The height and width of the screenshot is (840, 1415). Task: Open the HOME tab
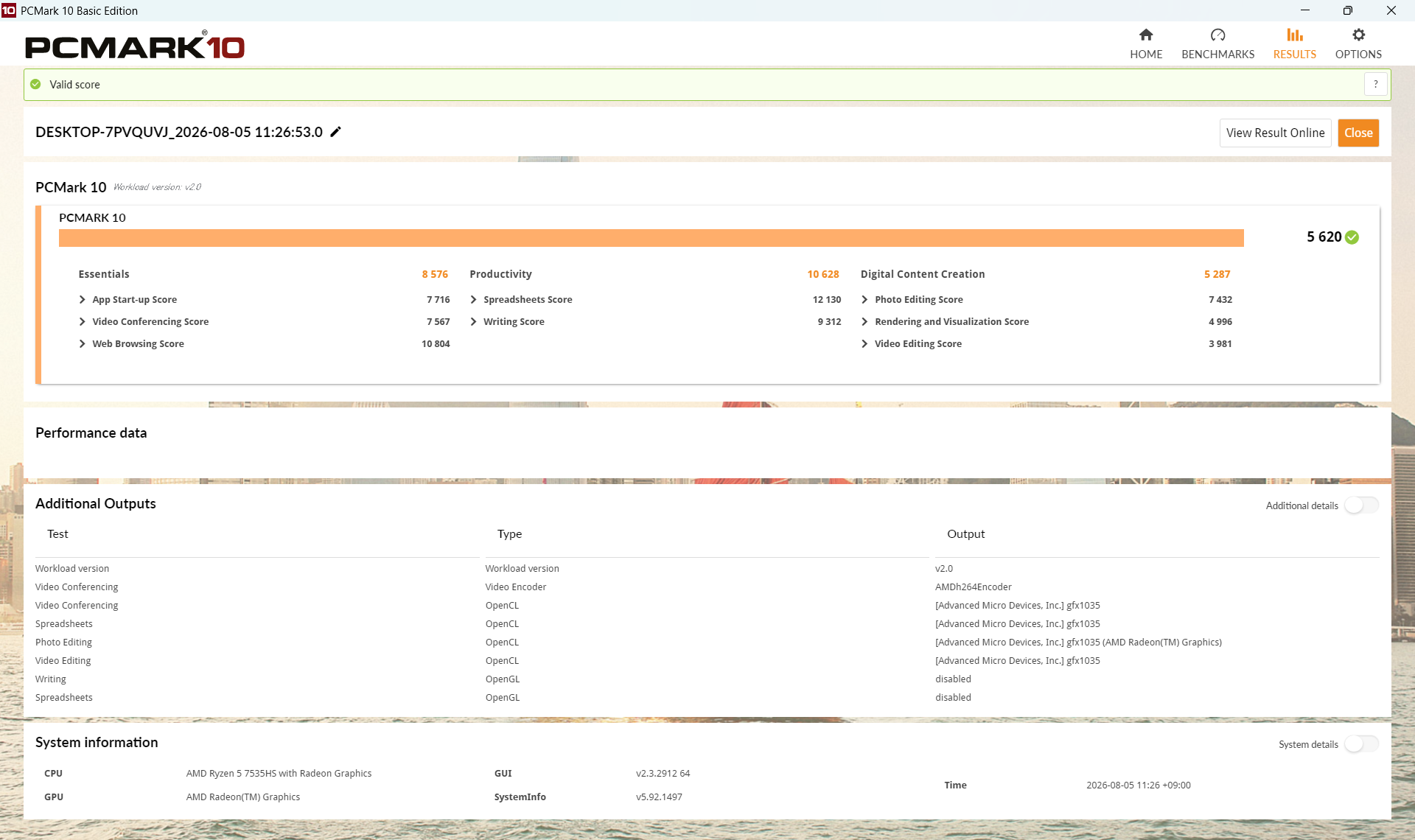pos(1146,44)
